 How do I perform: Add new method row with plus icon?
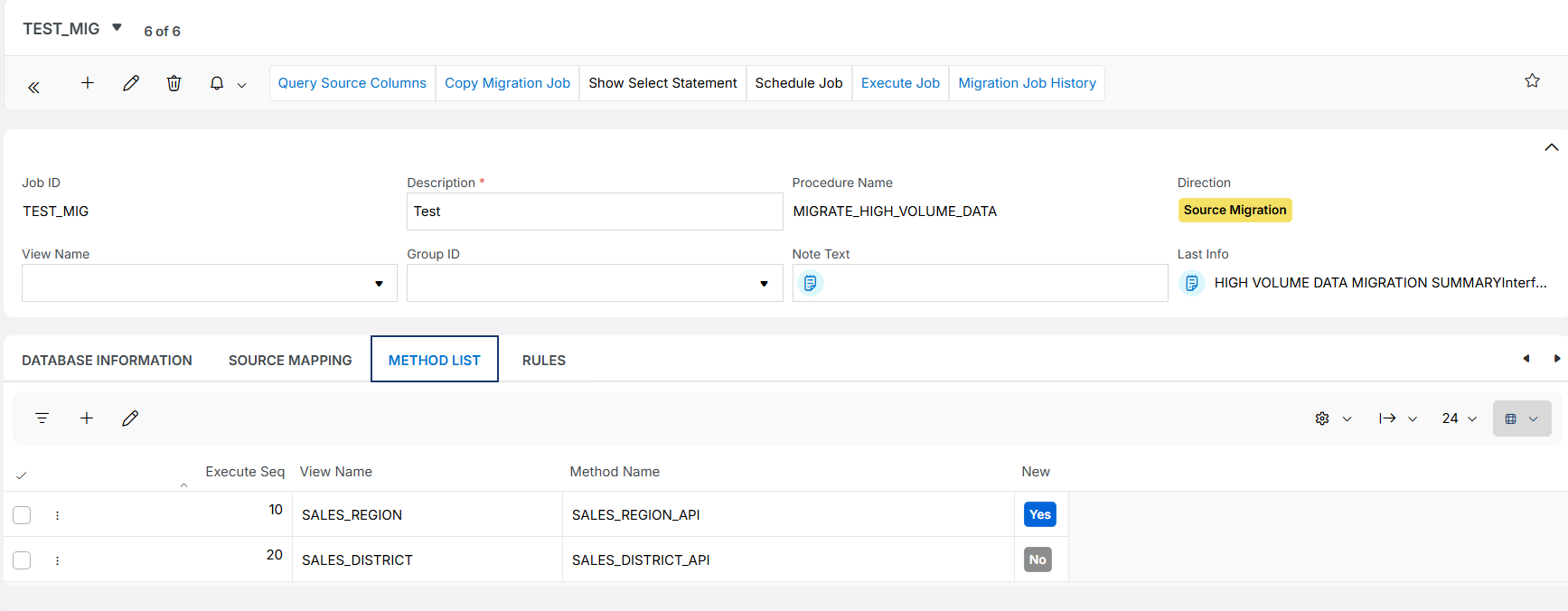click(x=87, y=418)
